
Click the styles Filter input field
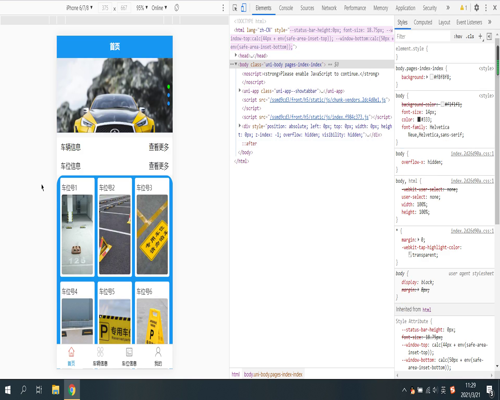(x=423, y=36)
